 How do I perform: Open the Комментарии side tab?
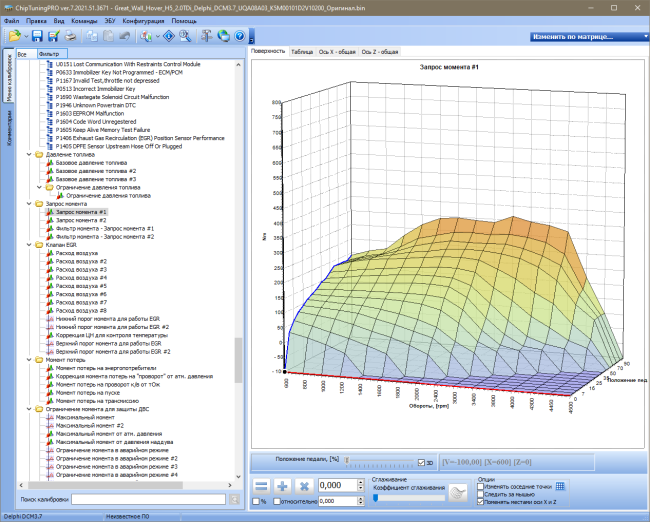click(9, 127)
